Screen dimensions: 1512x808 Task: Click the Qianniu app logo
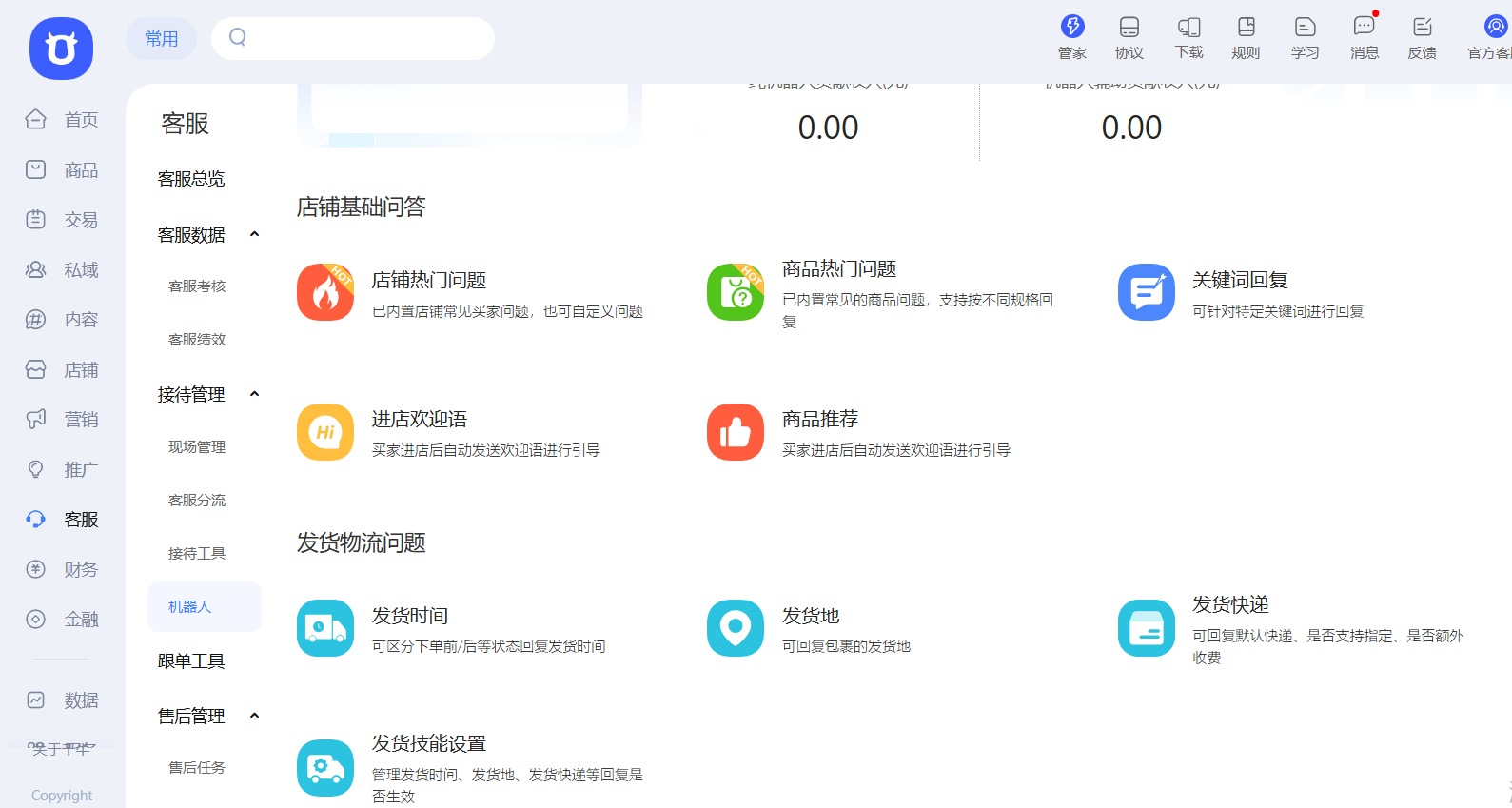[x=61, y=49]
